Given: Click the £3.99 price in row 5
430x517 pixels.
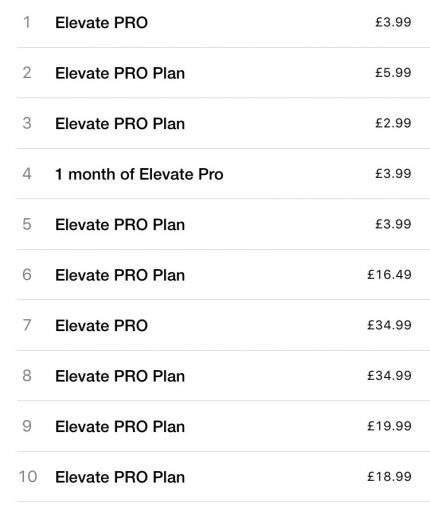Looking at the screenshot, I should (x=393, y=224).
